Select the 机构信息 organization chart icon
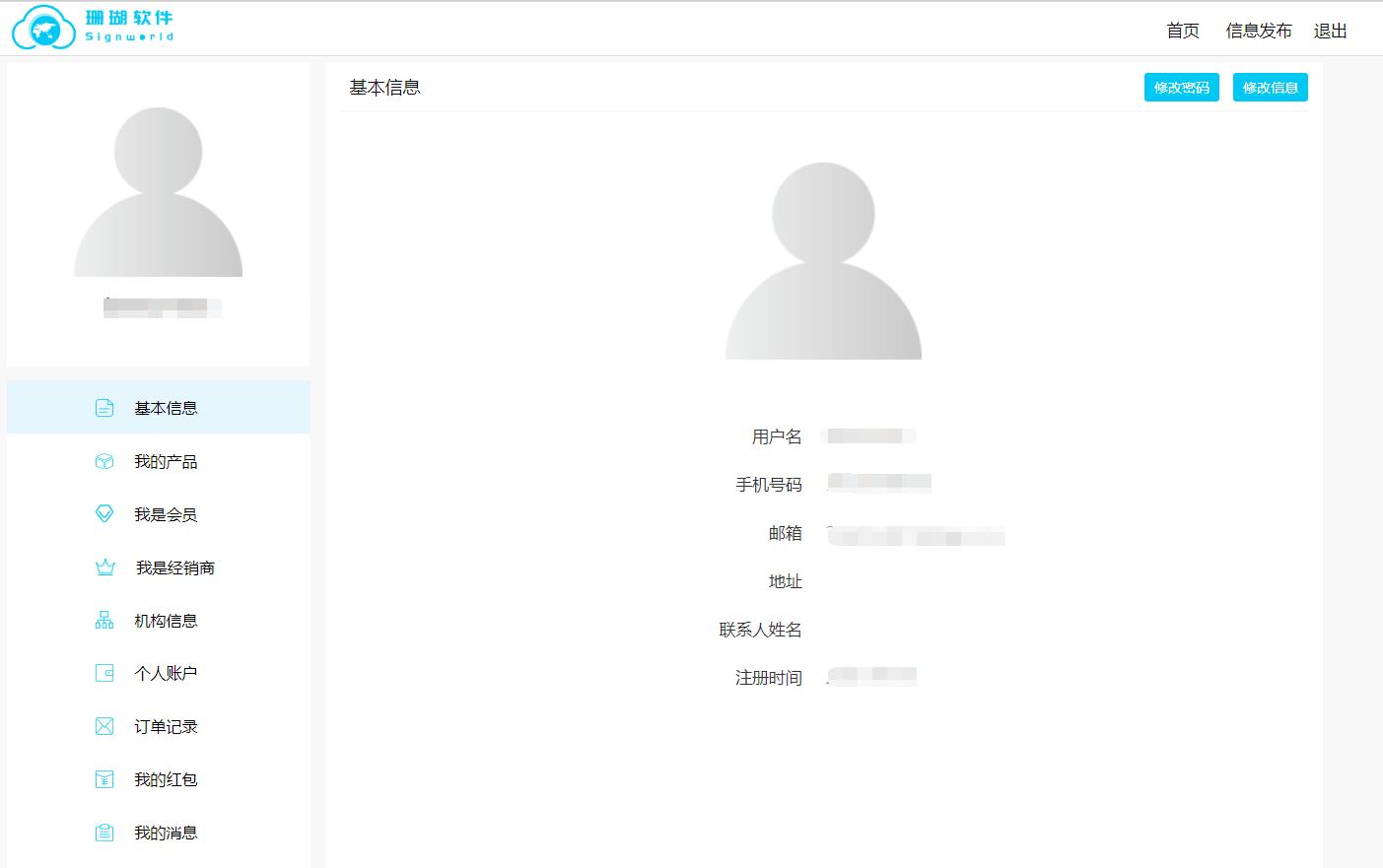 [104, 620]
